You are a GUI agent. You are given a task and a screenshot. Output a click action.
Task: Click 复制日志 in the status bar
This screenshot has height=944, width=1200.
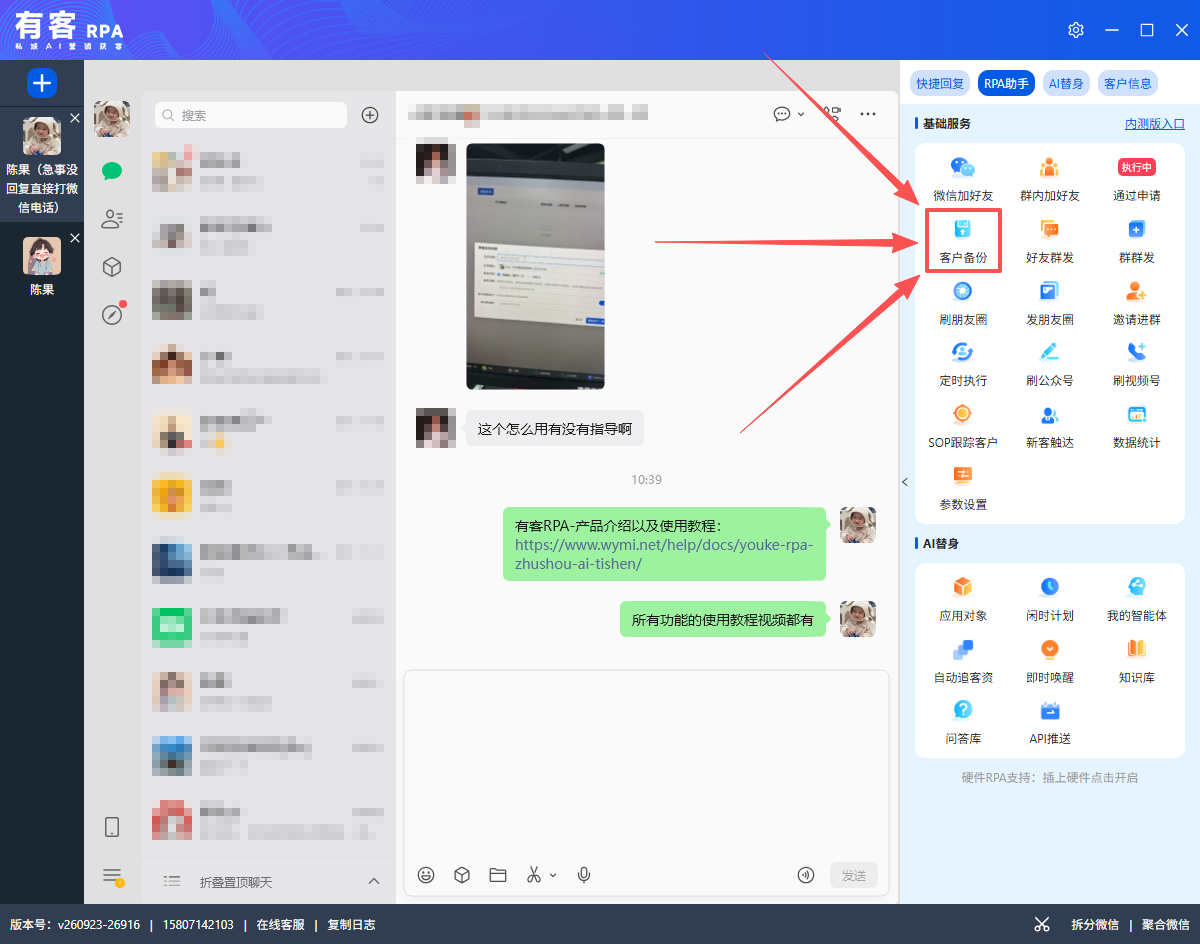click(x=352, y=925)
